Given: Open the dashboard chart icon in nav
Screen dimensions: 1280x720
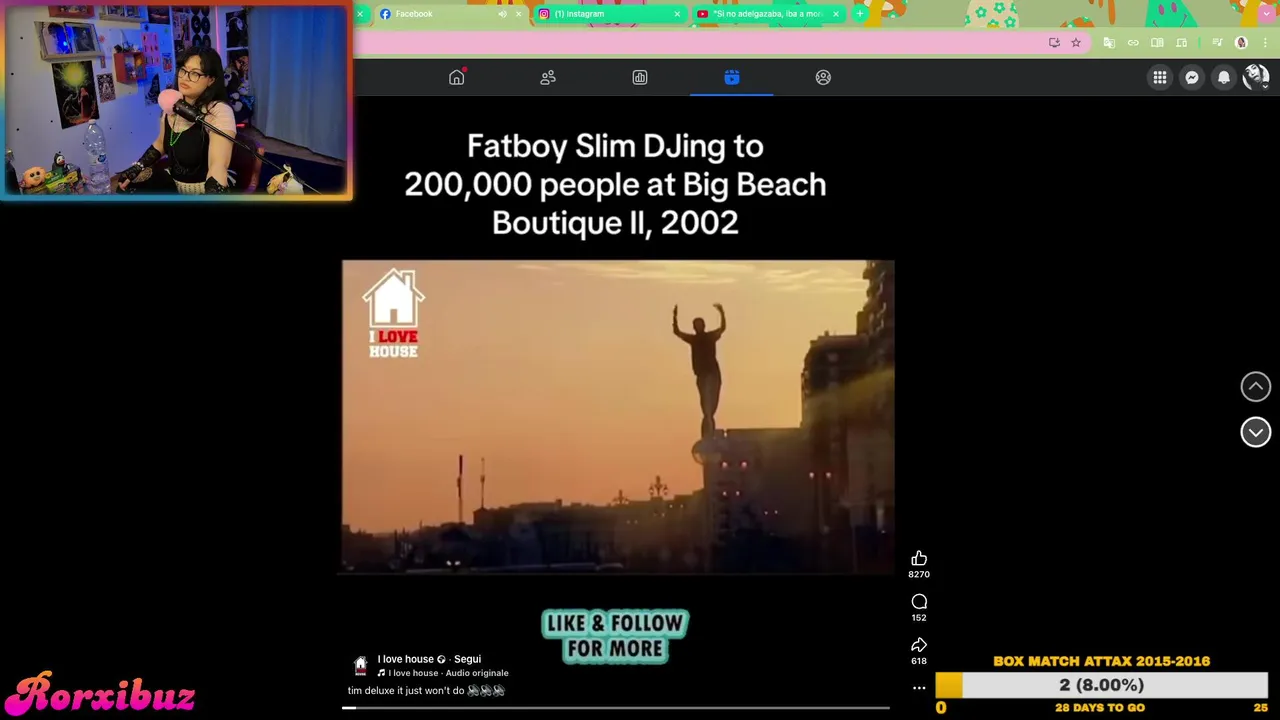Looking at the screenshot, I should pos(640,77).
